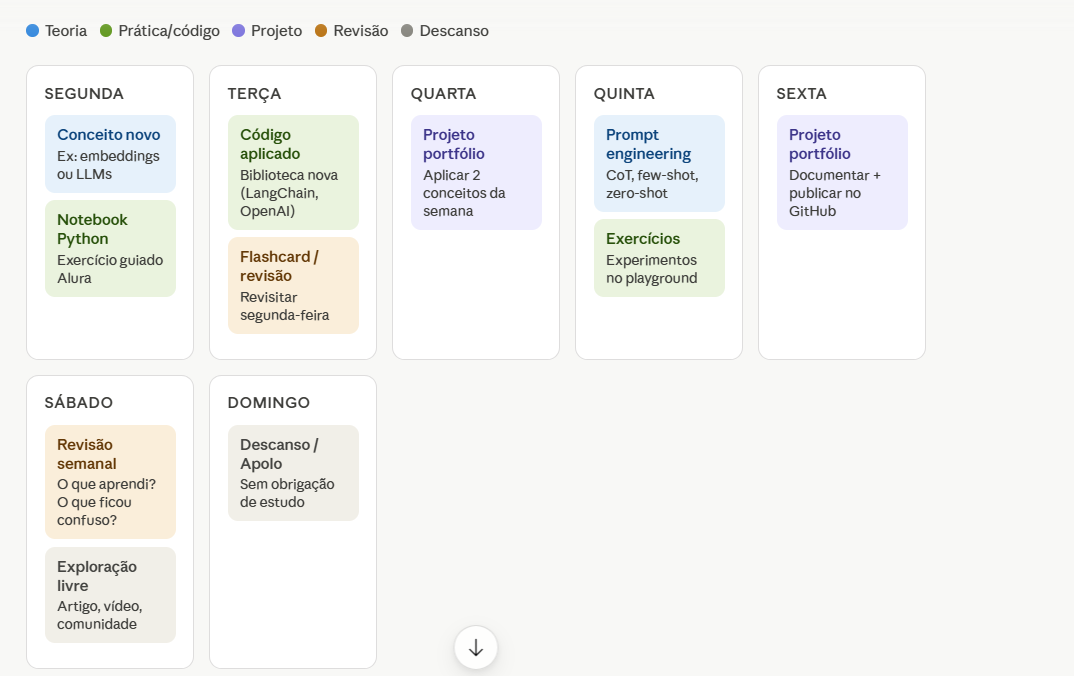Open Quarta's Projeto portfólio card

coord(476,173)
